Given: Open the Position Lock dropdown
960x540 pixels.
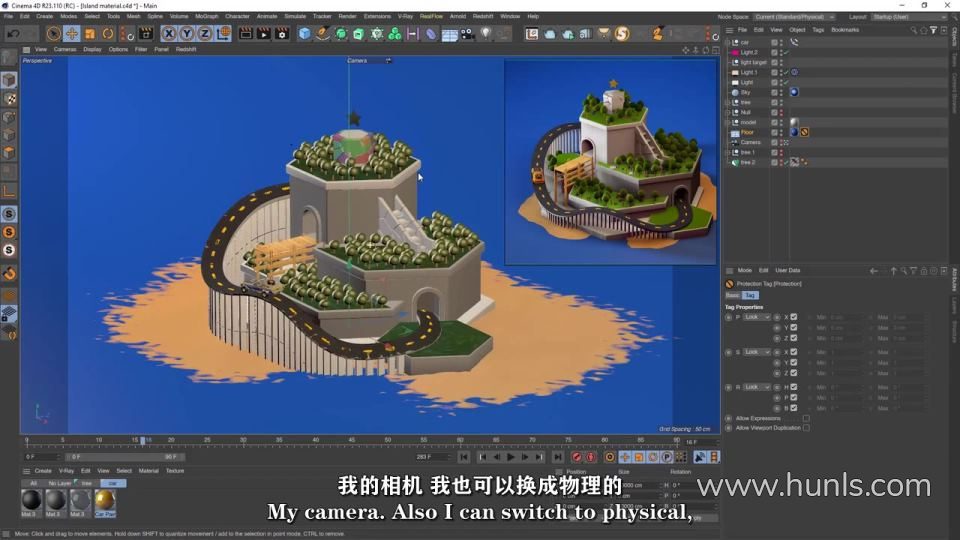Looking at the screenshot, I should pos(757,317).
